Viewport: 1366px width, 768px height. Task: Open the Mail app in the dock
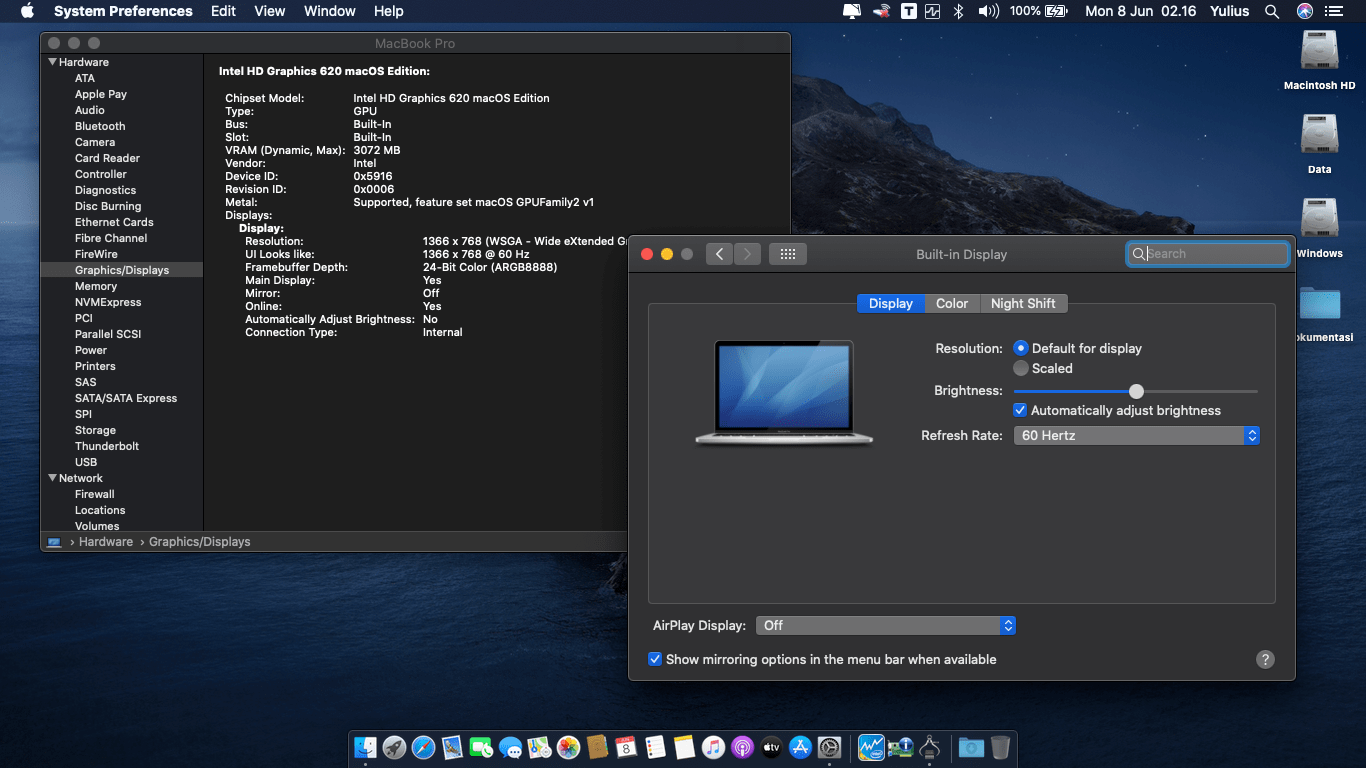coord(452,747)
